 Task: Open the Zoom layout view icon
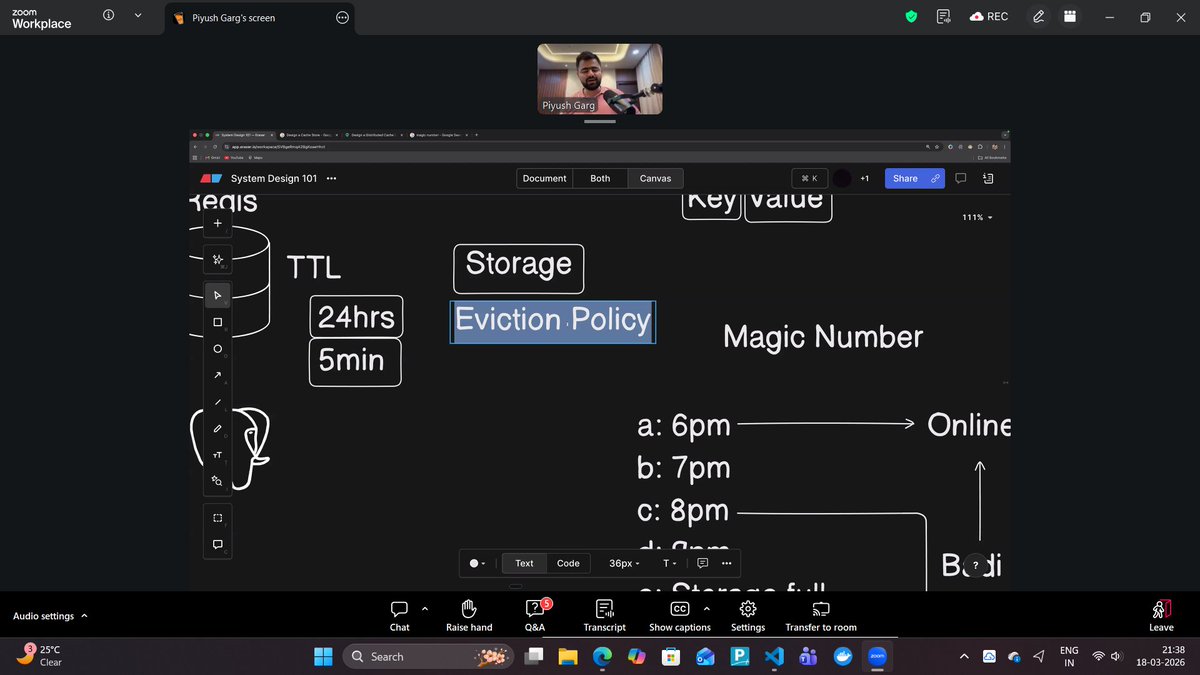pos(1070,17)
